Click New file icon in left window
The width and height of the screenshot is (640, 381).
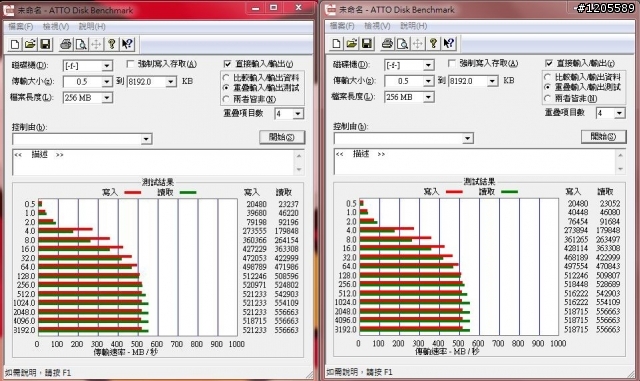pos(15,44)
